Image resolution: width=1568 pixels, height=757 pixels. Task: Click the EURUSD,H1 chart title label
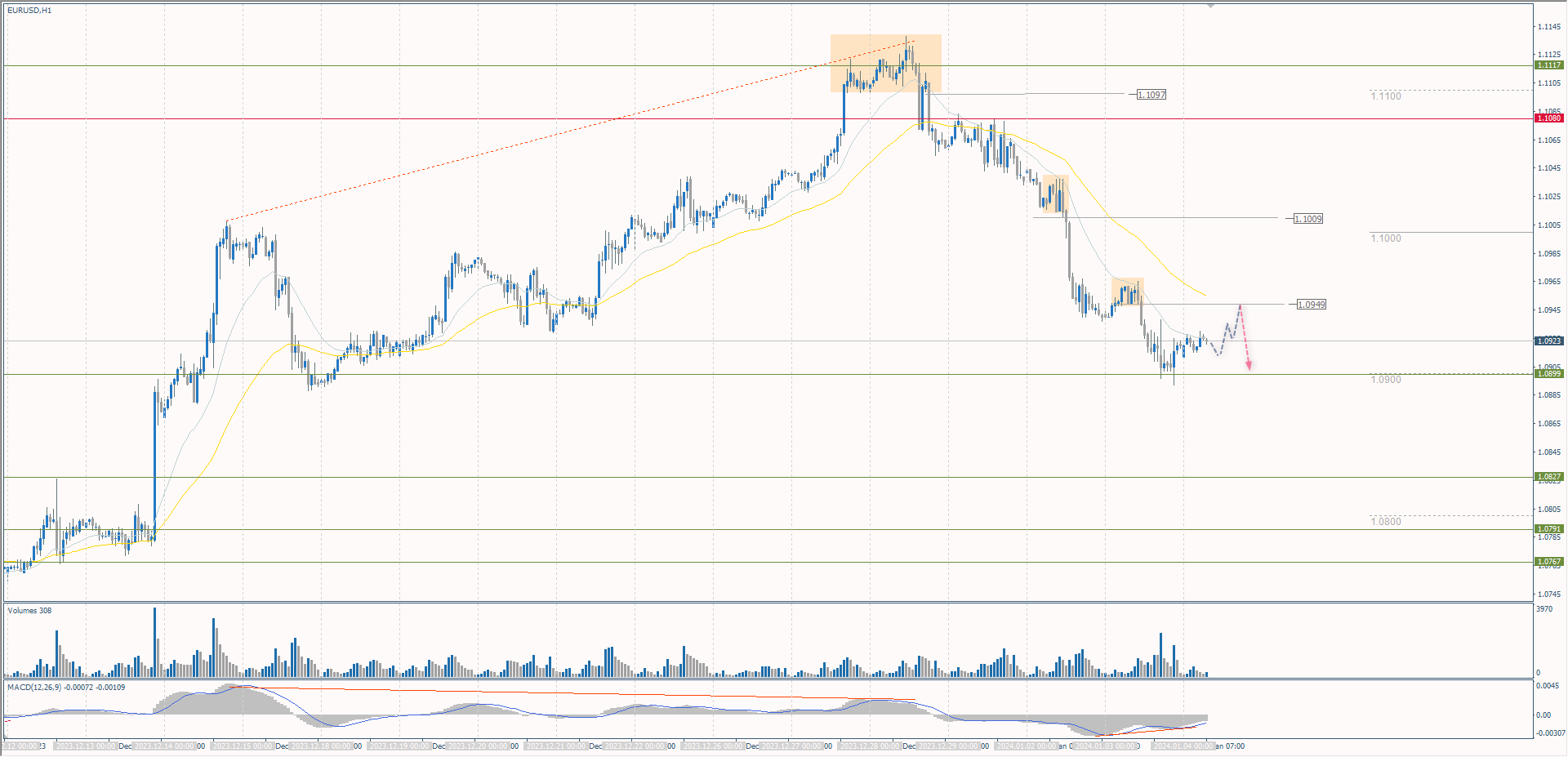(x=29, y=11)
